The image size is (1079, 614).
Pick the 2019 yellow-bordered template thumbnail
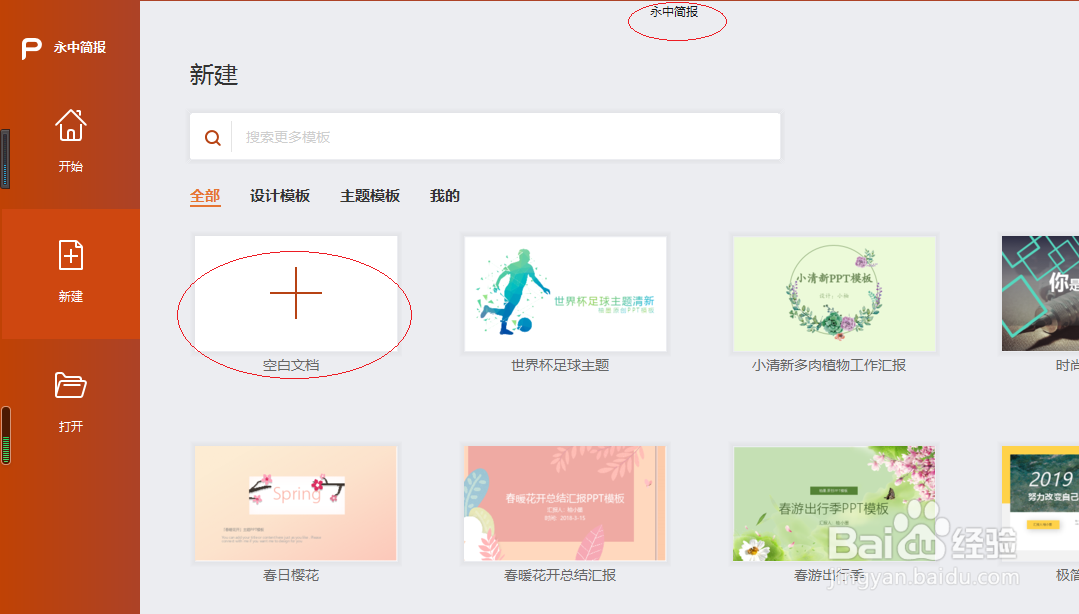coord(1040,503)
